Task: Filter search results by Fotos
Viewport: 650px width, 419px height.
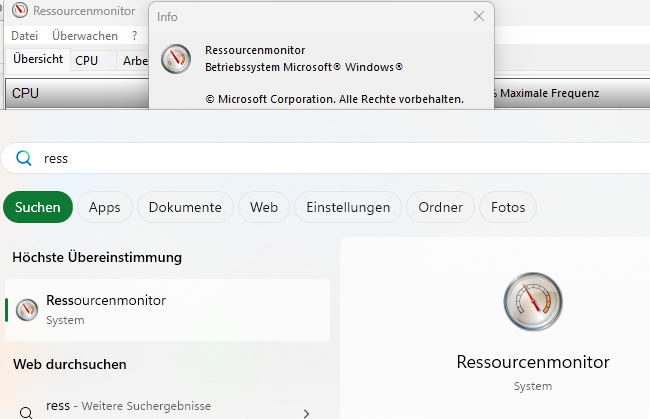Action: [508, 207]
